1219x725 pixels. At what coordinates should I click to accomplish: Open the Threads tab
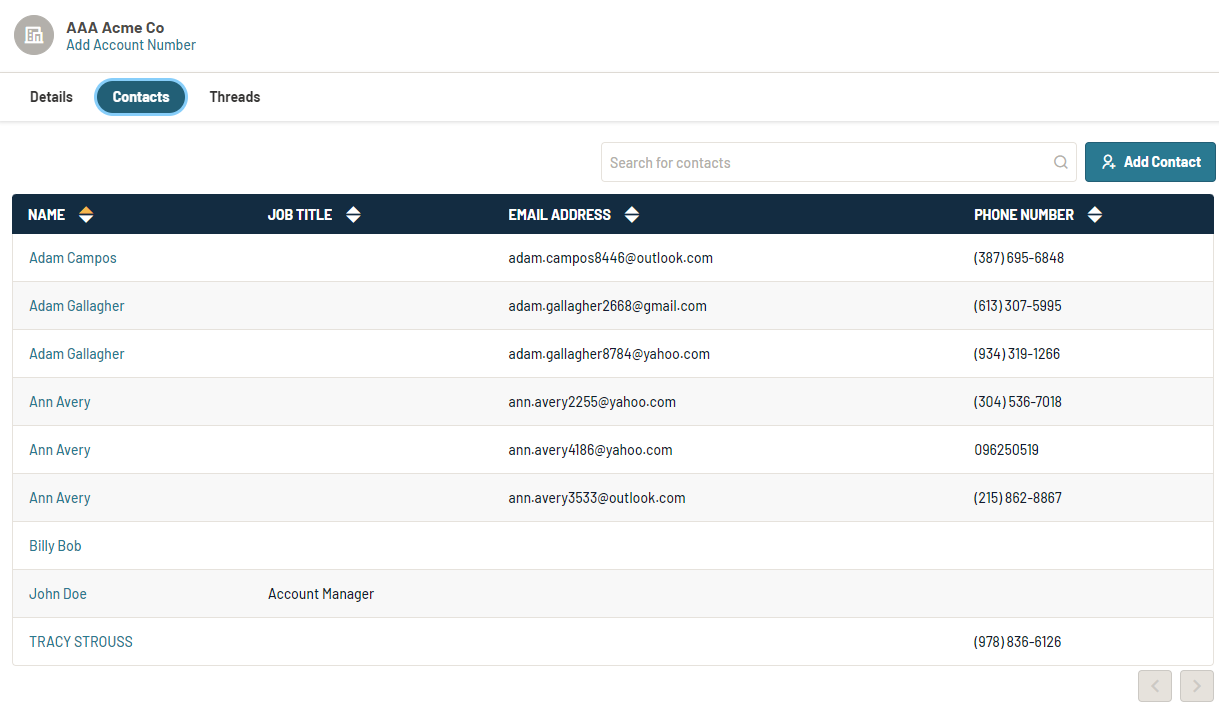point(234,96)
